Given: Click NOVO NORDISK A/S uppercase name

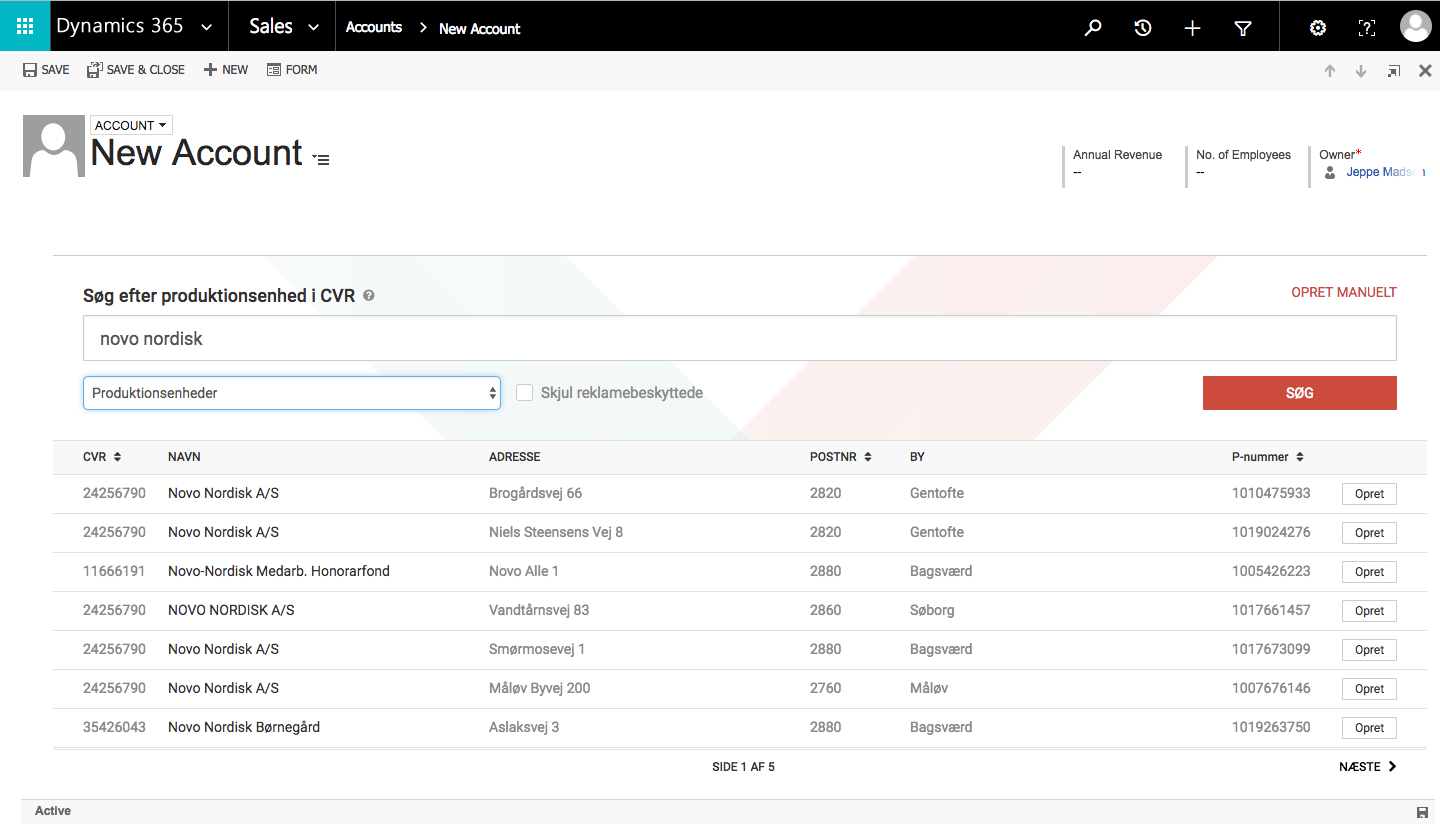Looking at the screenshot, I should (231, 610).
